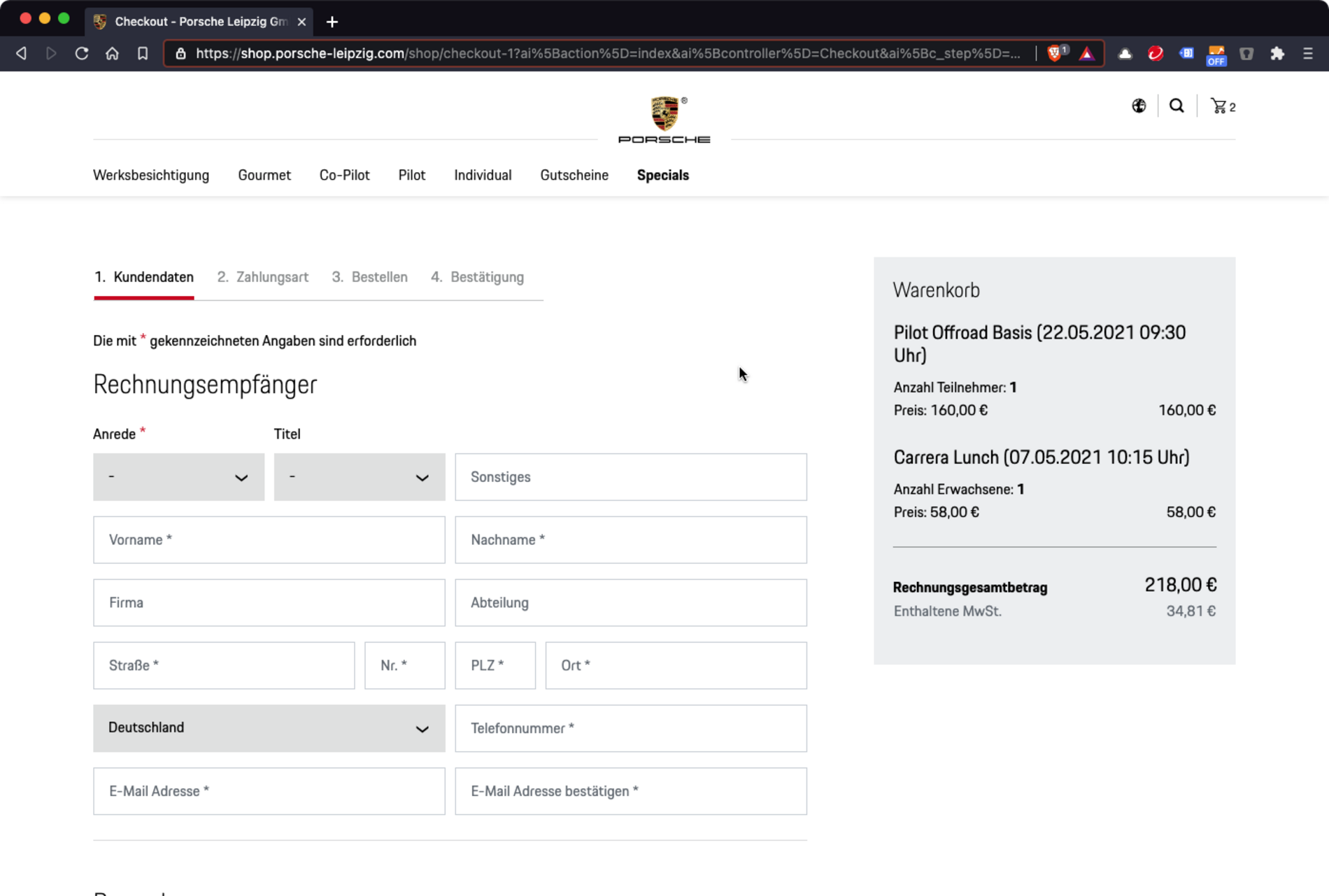Open the browser hamburger menu

tap(1307, 53)
